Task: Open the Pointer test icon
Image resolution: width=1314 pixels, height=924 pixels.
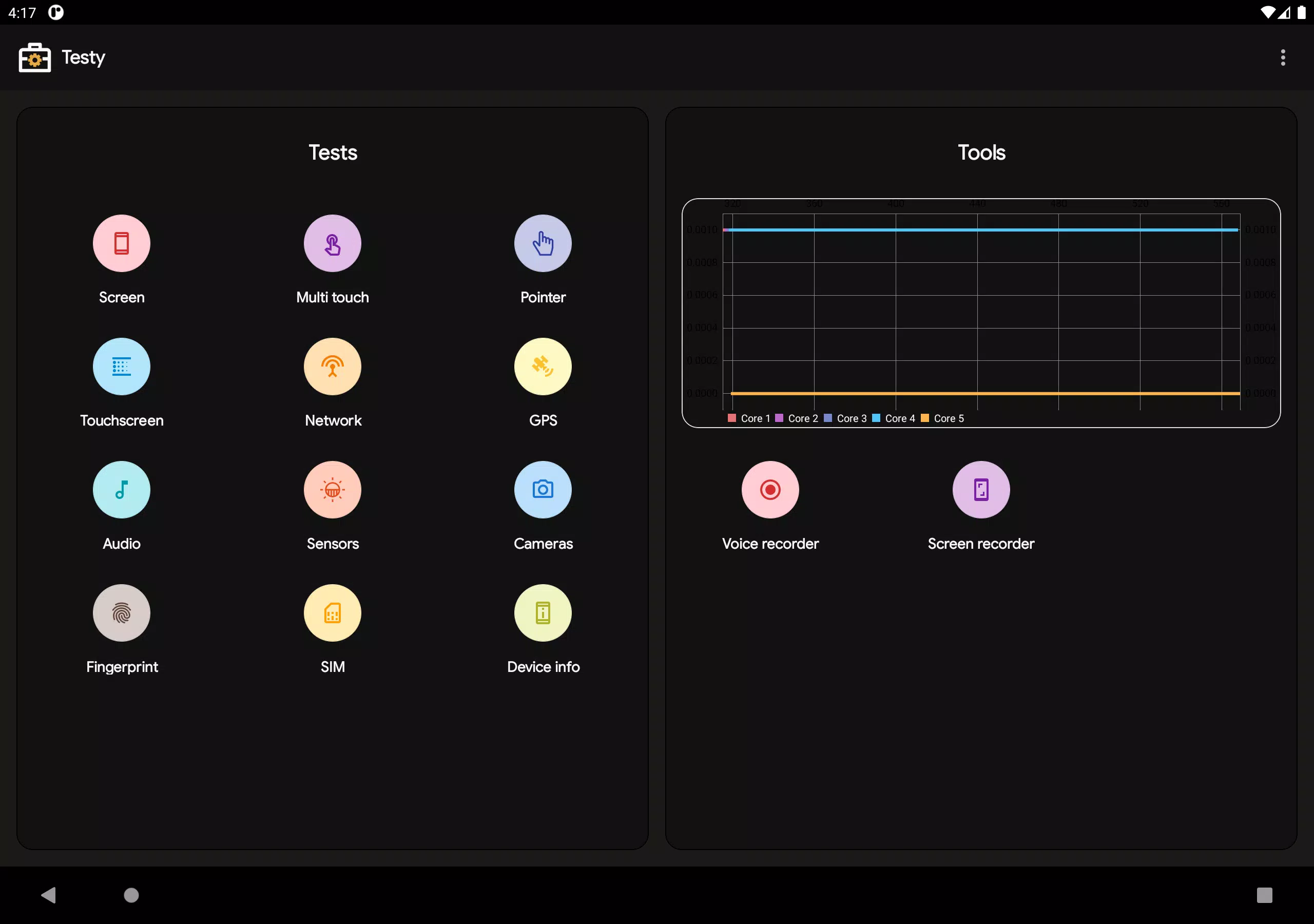Action: pyautogui.click(x=543, y=243)
